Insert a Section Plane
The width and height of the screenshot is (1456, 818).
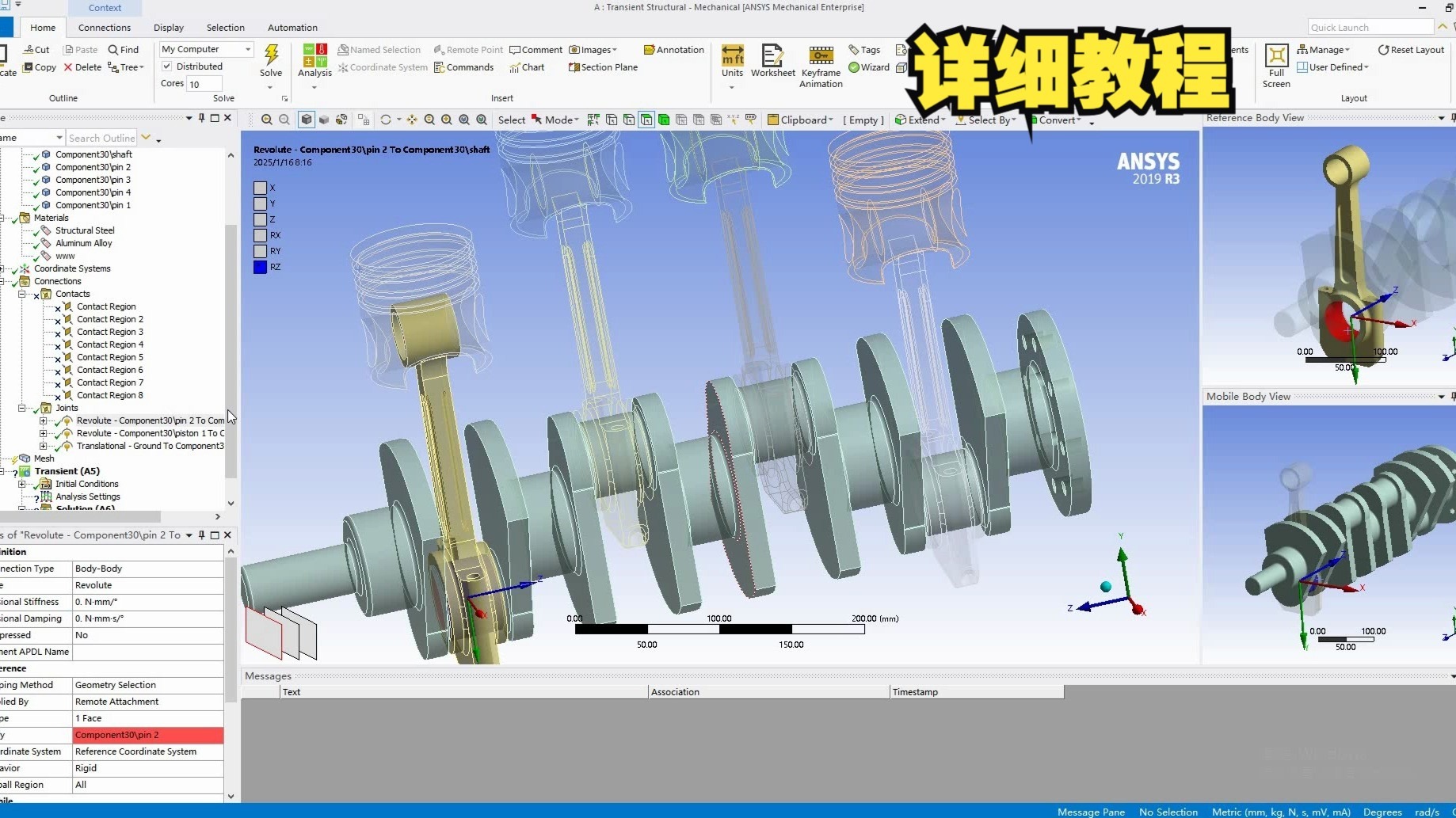point(603,67)
